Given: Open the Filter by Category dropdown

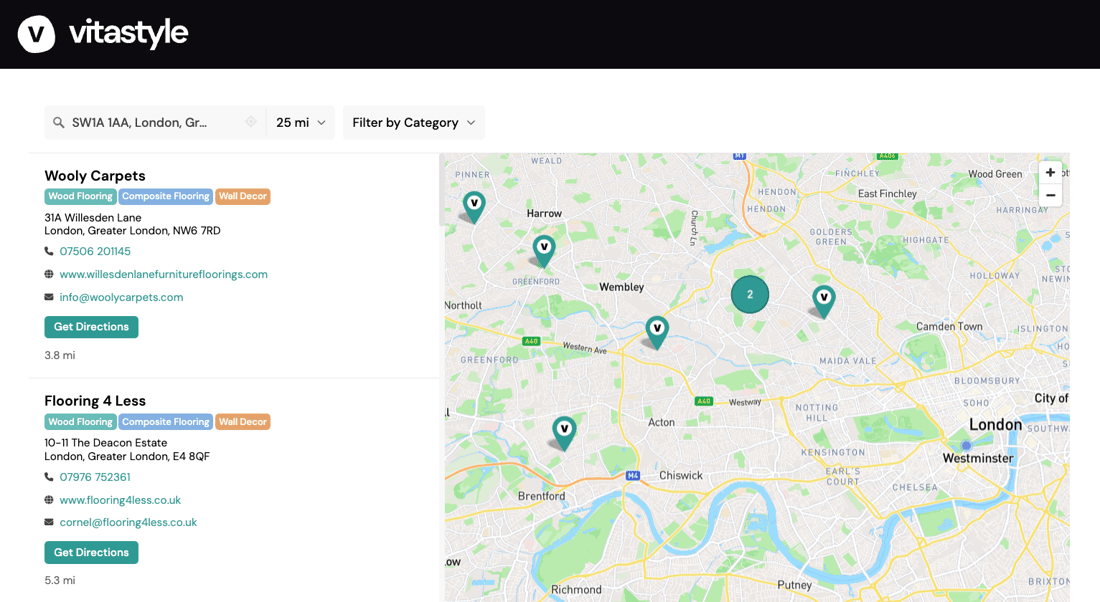Looking at the screenshot, I should coord(413,121).
